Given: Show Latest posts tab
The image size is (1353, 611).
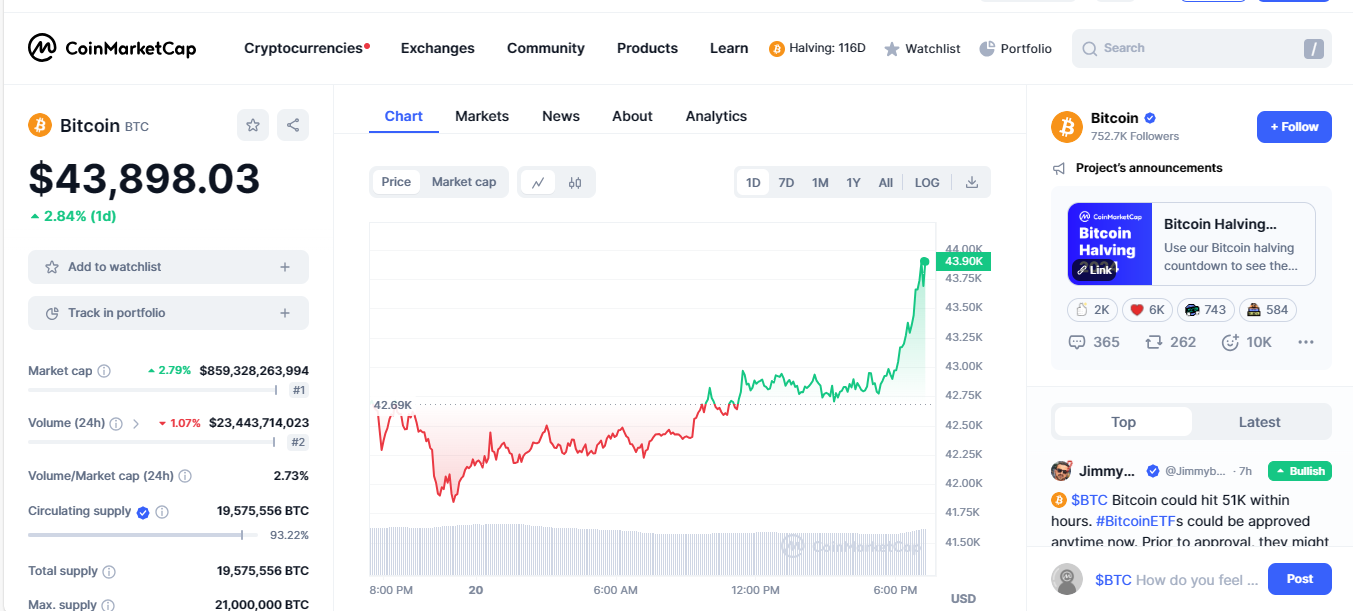Looking at the screenshot, I should click(x=1260, y=422).
